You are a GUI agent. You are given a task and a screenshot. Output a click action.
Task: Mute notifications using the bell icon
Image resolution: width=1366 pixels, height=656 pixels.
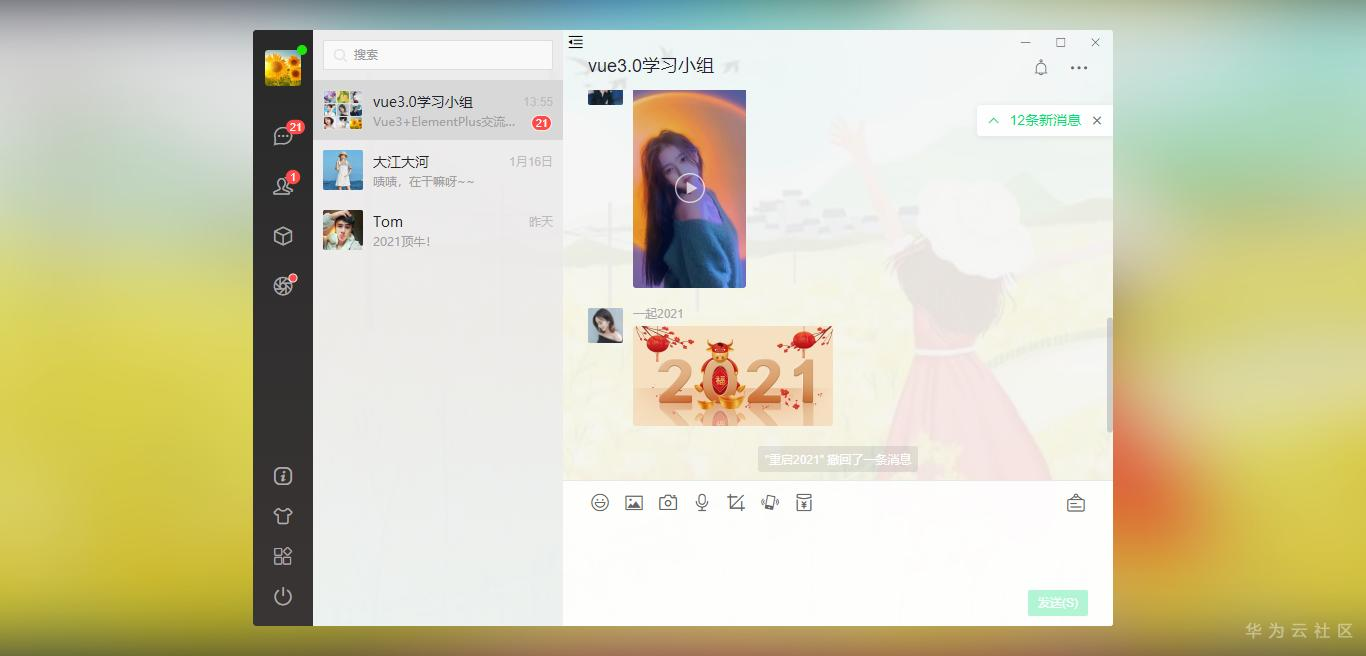coord(1040,68)
